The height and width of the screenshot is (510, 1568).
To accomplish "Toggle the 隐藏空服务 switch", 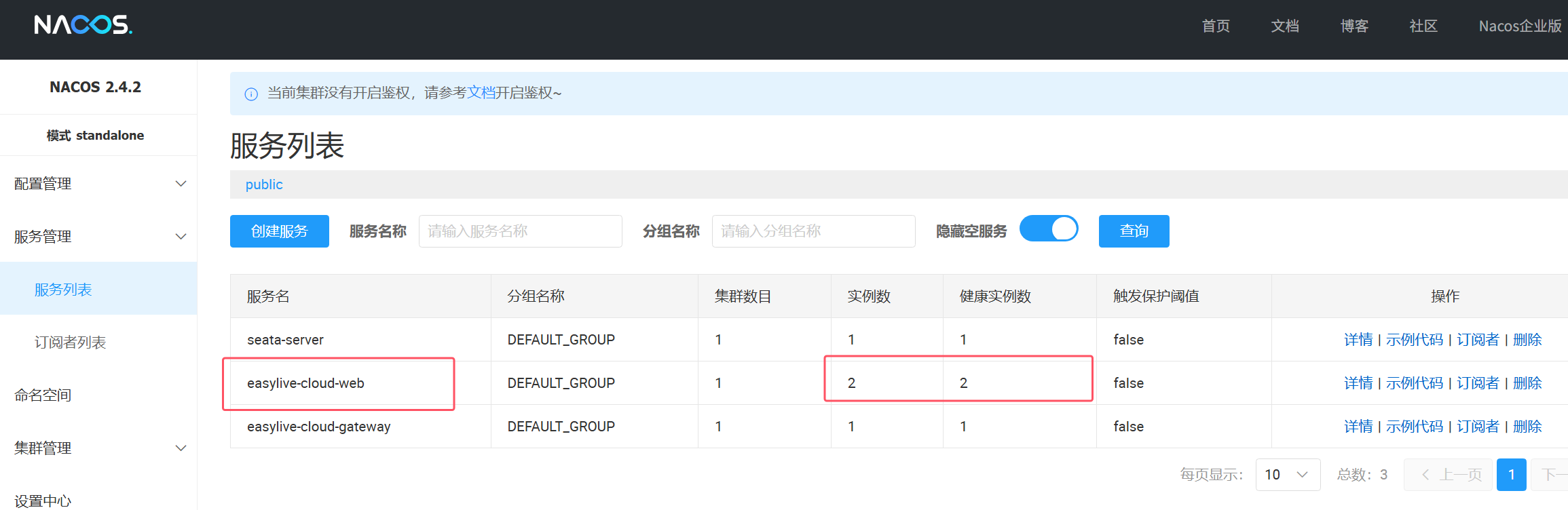I will [x=1049, y=229].
